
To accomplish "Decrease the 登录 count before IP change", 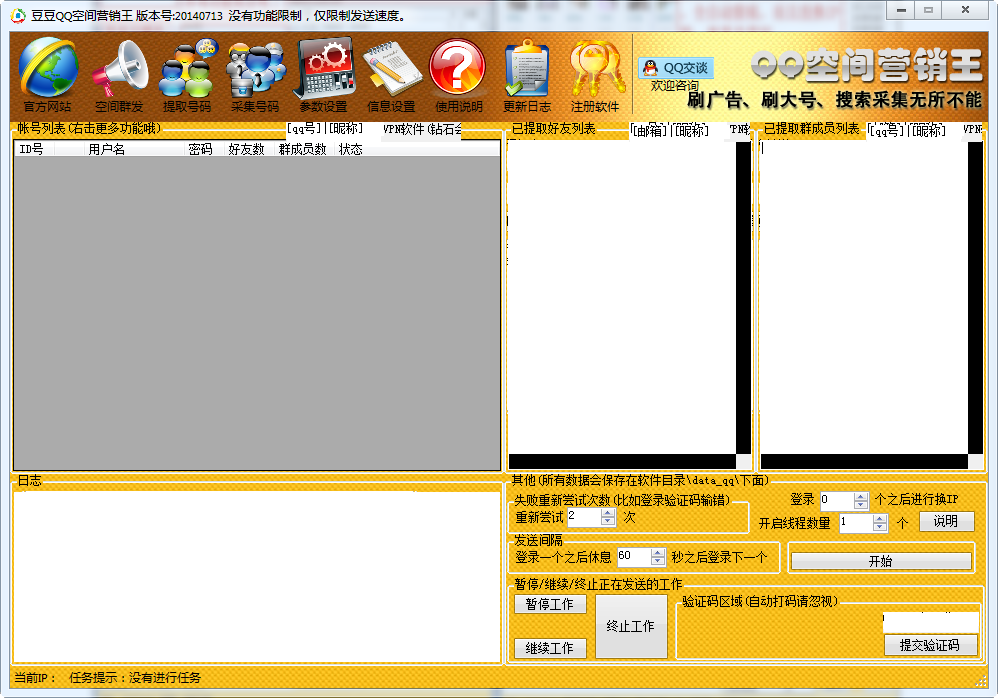I will tap(861, 505).
